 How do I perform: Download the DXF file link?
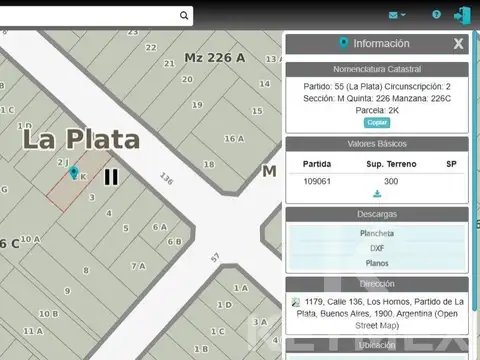coord(377,248)
